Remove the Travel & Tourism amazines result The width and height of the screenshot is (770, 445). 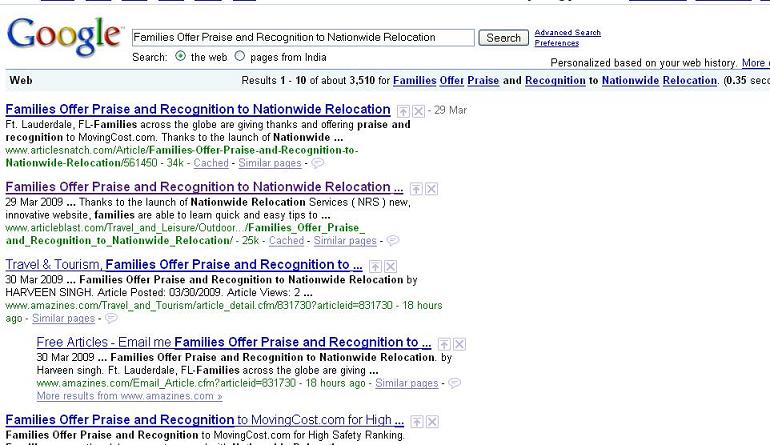coord(390,267)
